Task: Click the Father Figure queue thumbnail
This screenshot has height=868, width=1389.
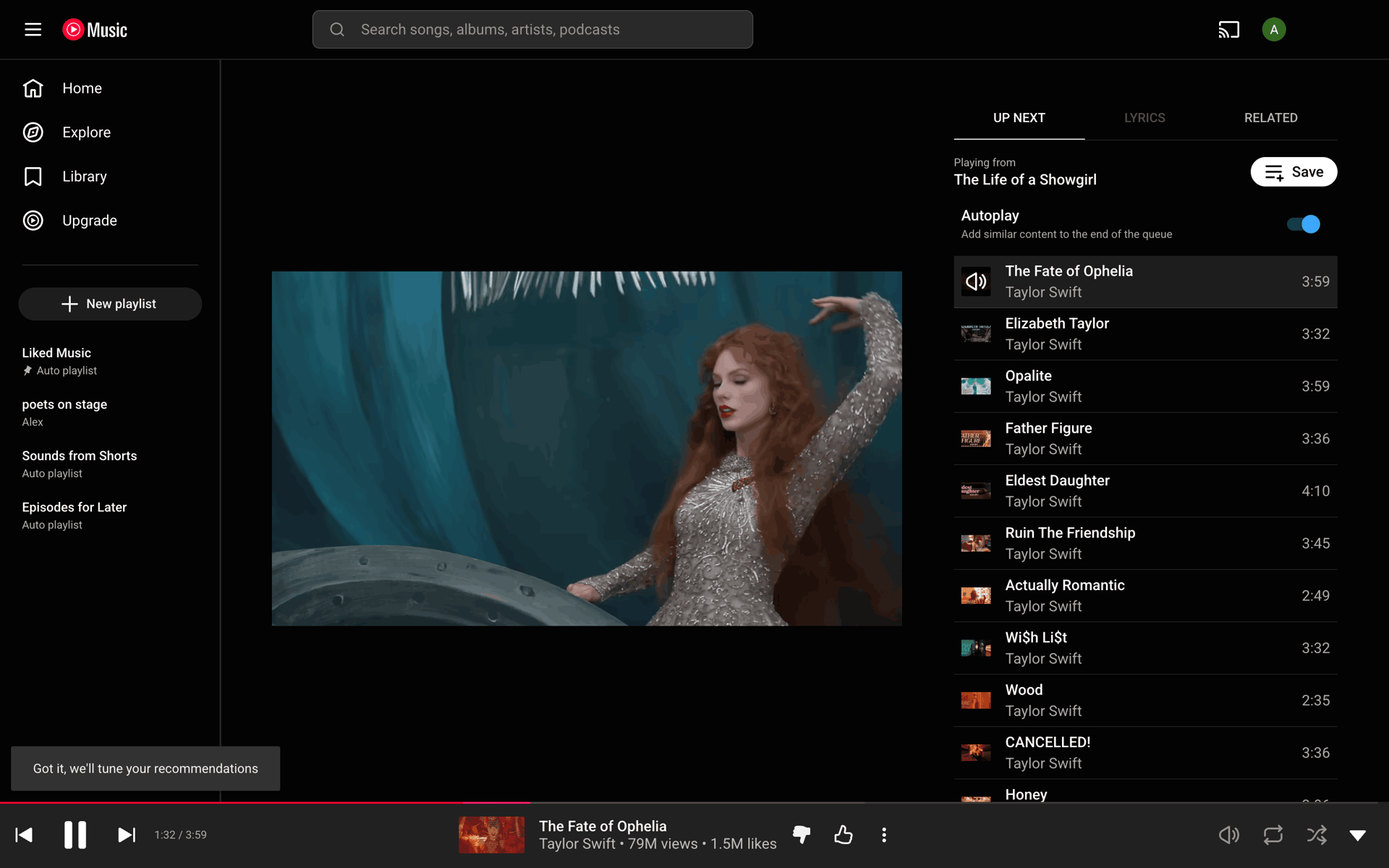Action: coord(976,438)
